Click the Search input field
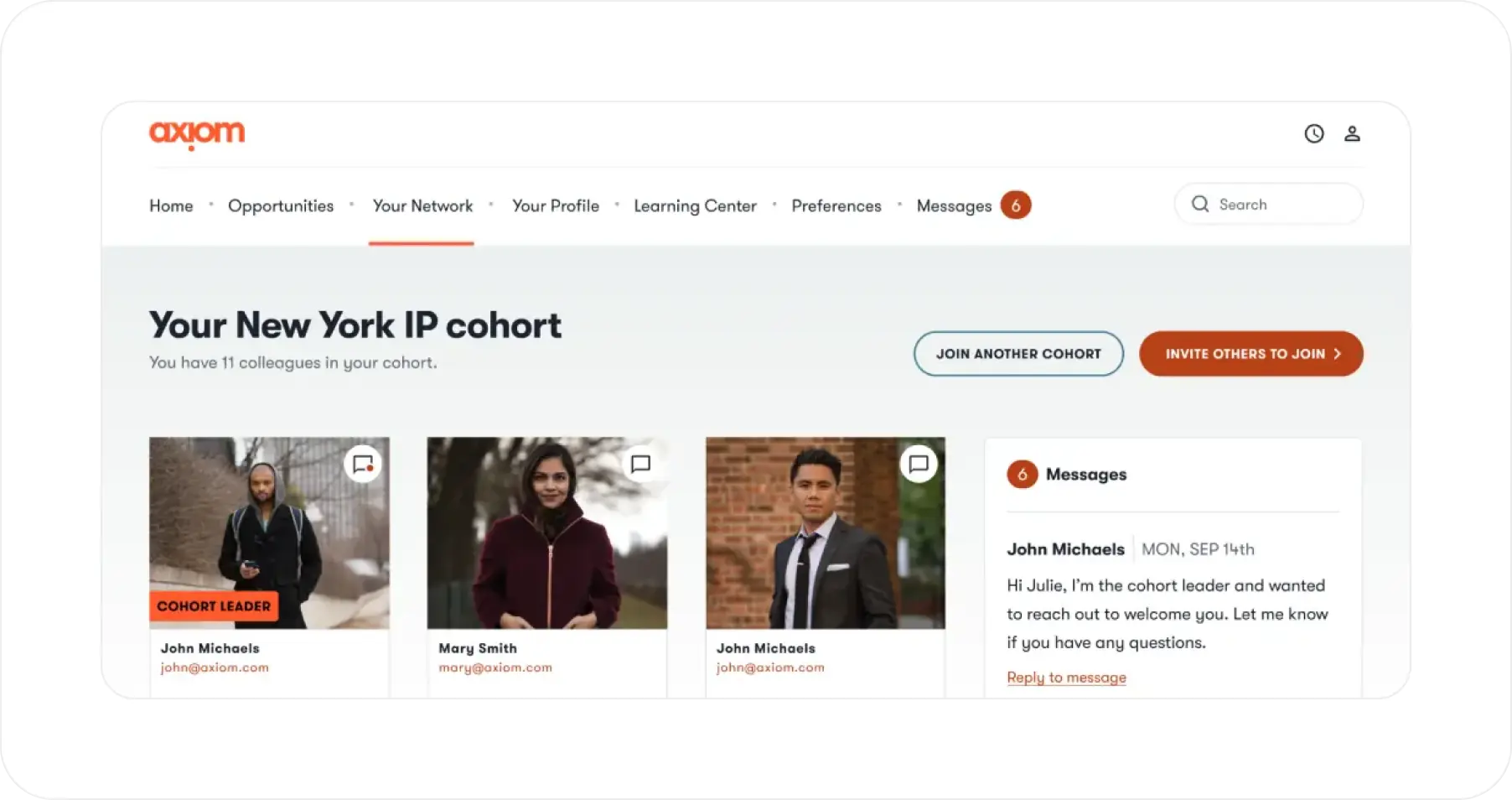 tap(1268, 204)
